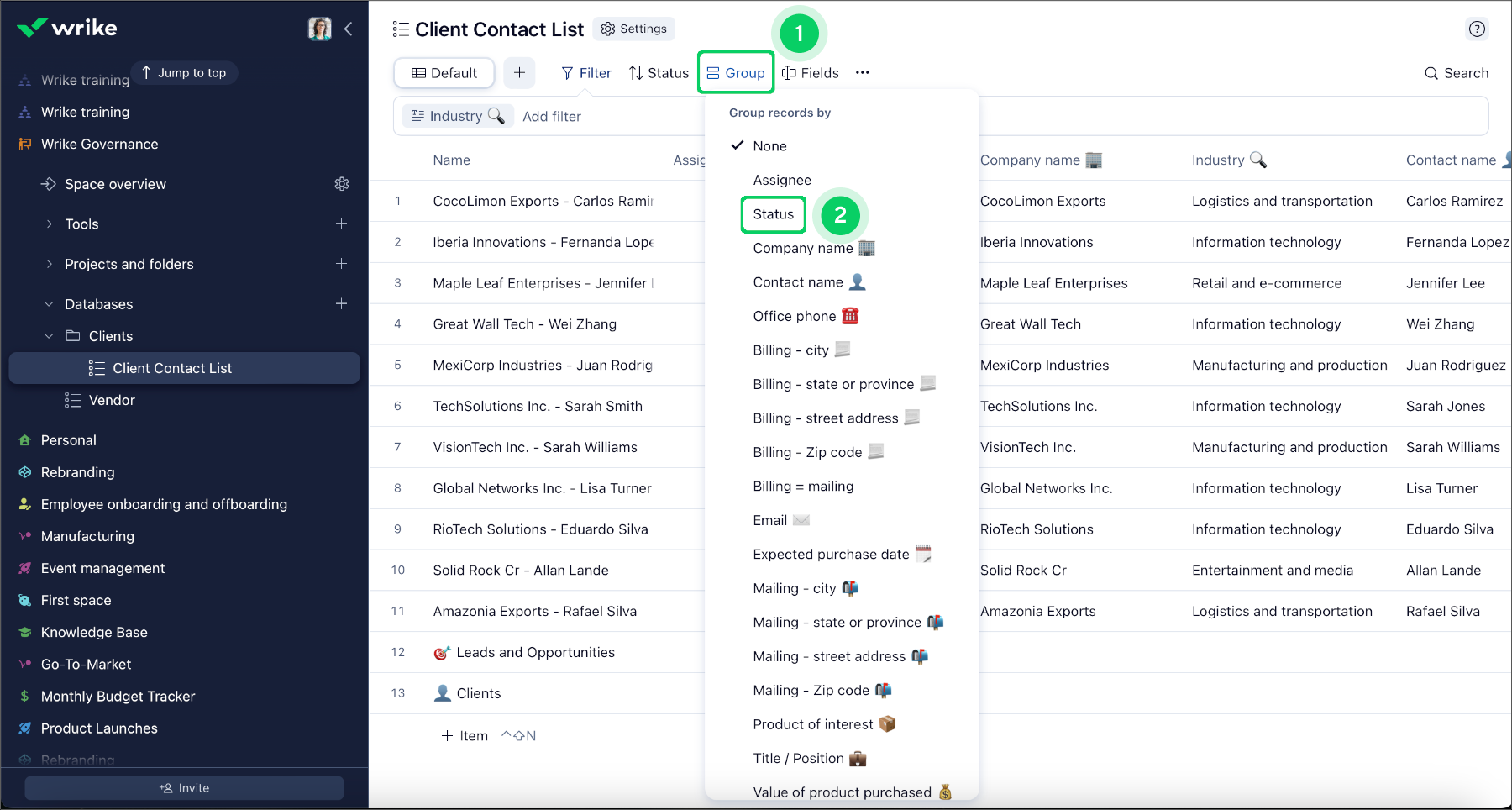Image resolution: width=1512 pixels, height=810 pixels.
Task: Open the help question mark icon
Action: pyautogui.click(x=1477, y=29)
